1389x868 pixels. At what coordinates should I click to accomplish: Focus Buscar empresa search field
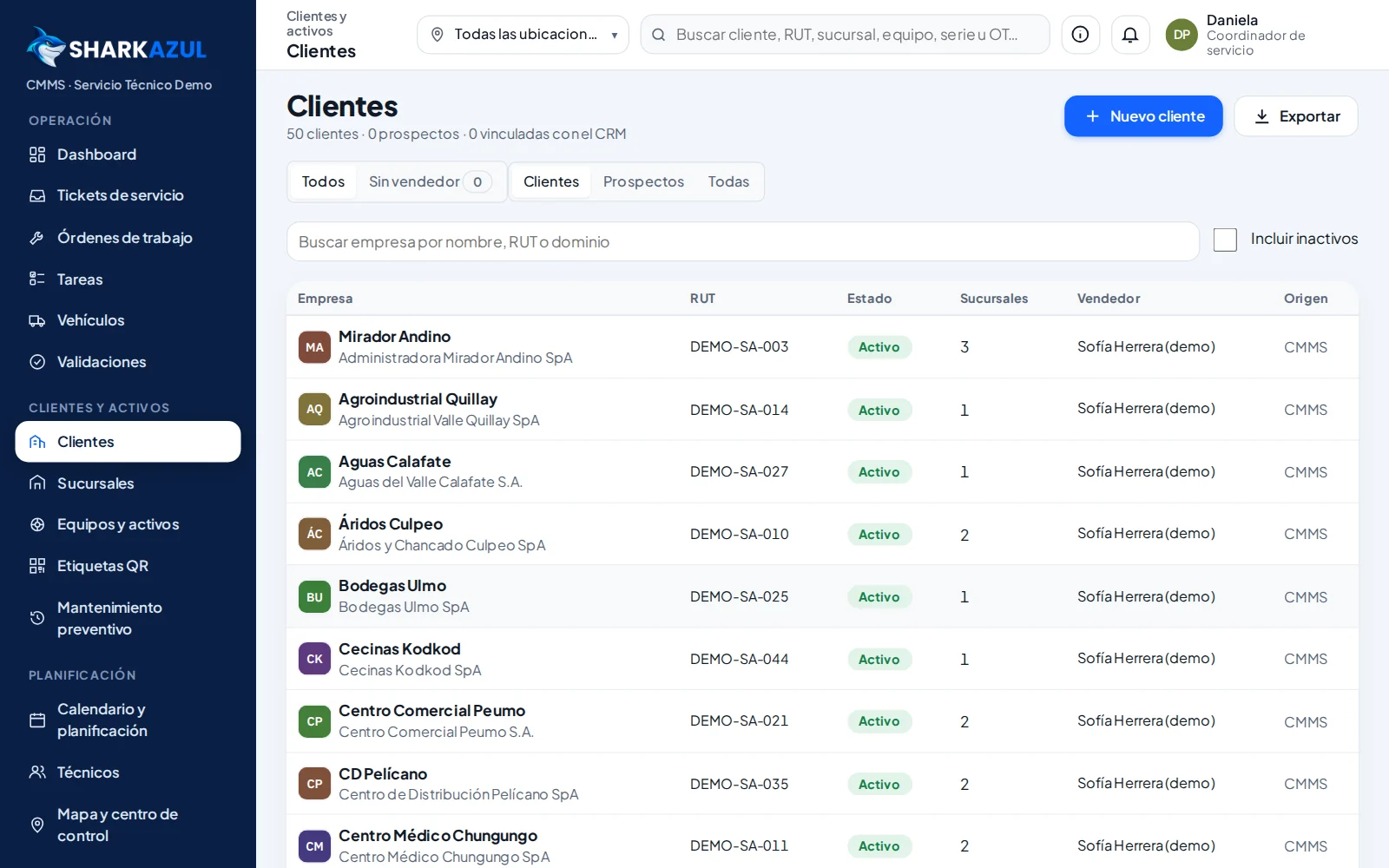pos(743,241)
